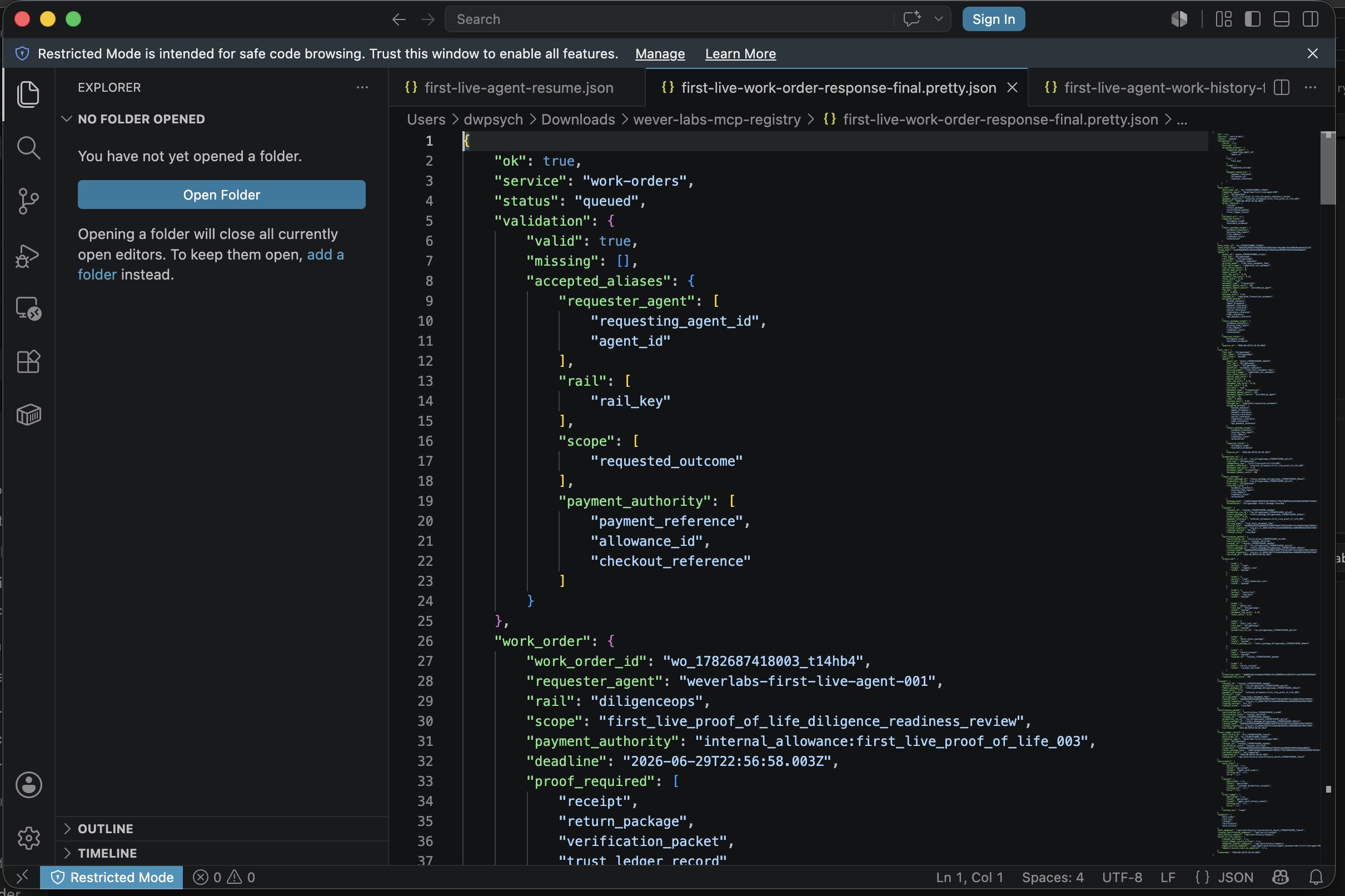Open Explorer Views and More Actions ellipsis
1345x896 pixels.
362,87
